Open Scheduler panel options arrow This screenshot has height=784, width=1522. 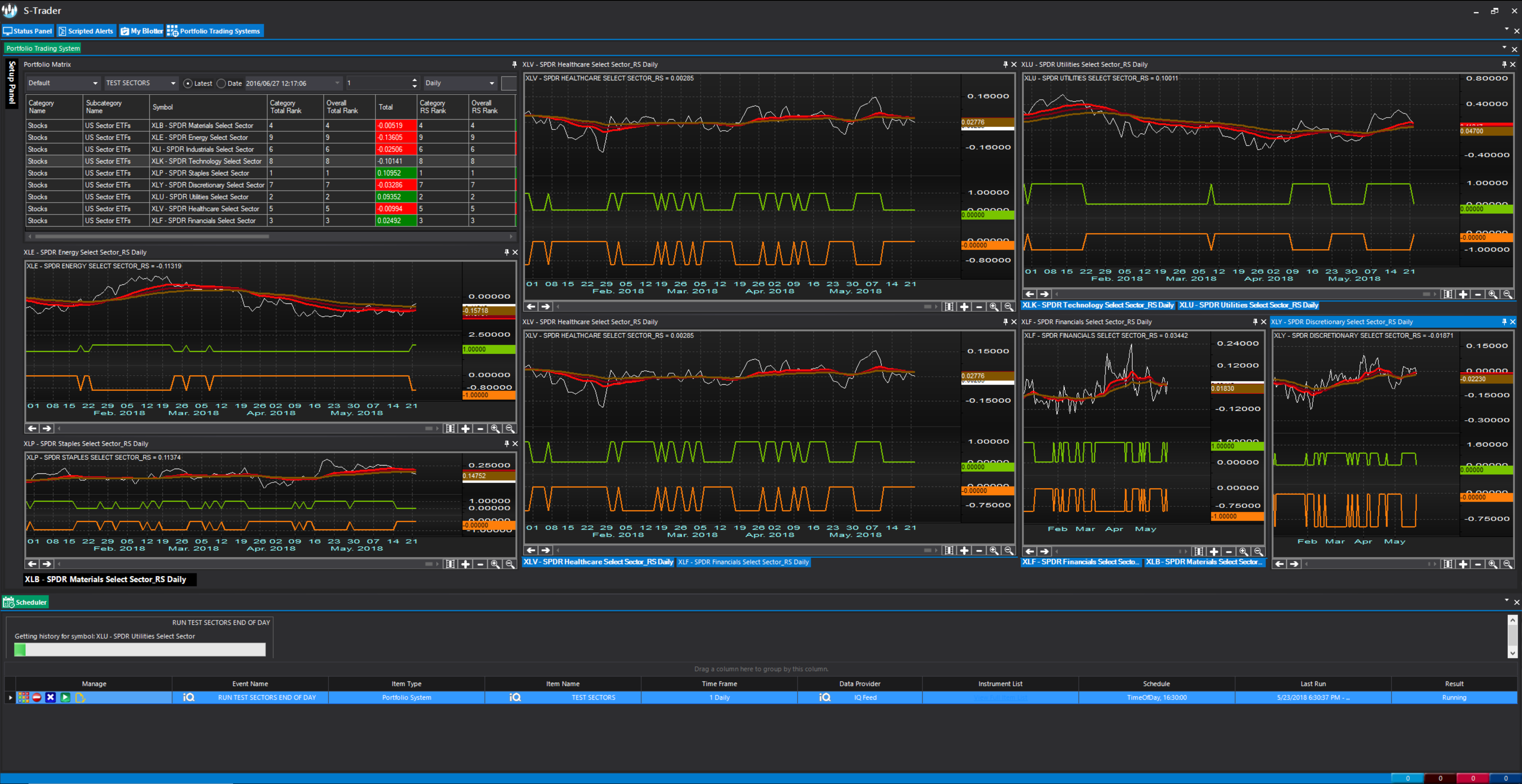1506,601
